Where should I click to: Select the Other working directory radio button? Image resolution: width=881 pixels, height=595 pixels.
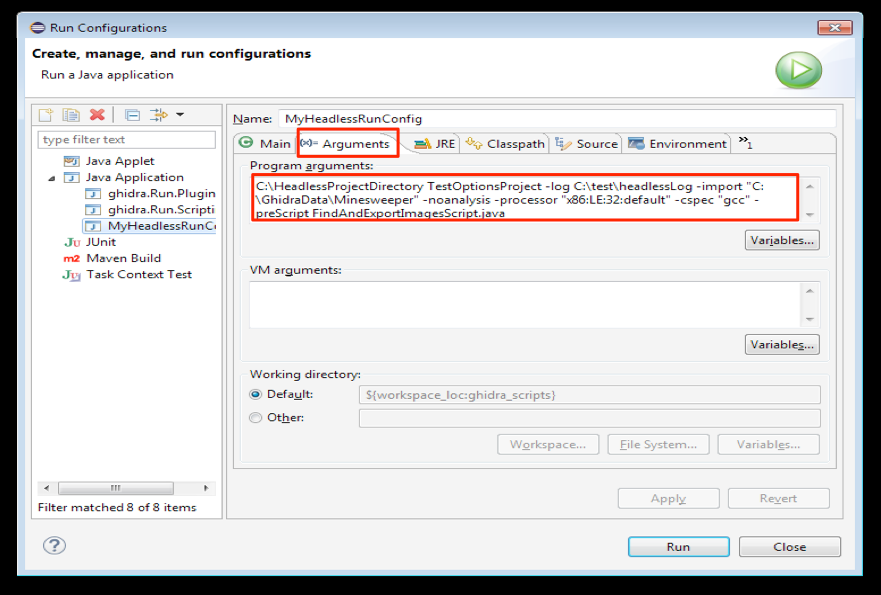(x=256, y=418)
